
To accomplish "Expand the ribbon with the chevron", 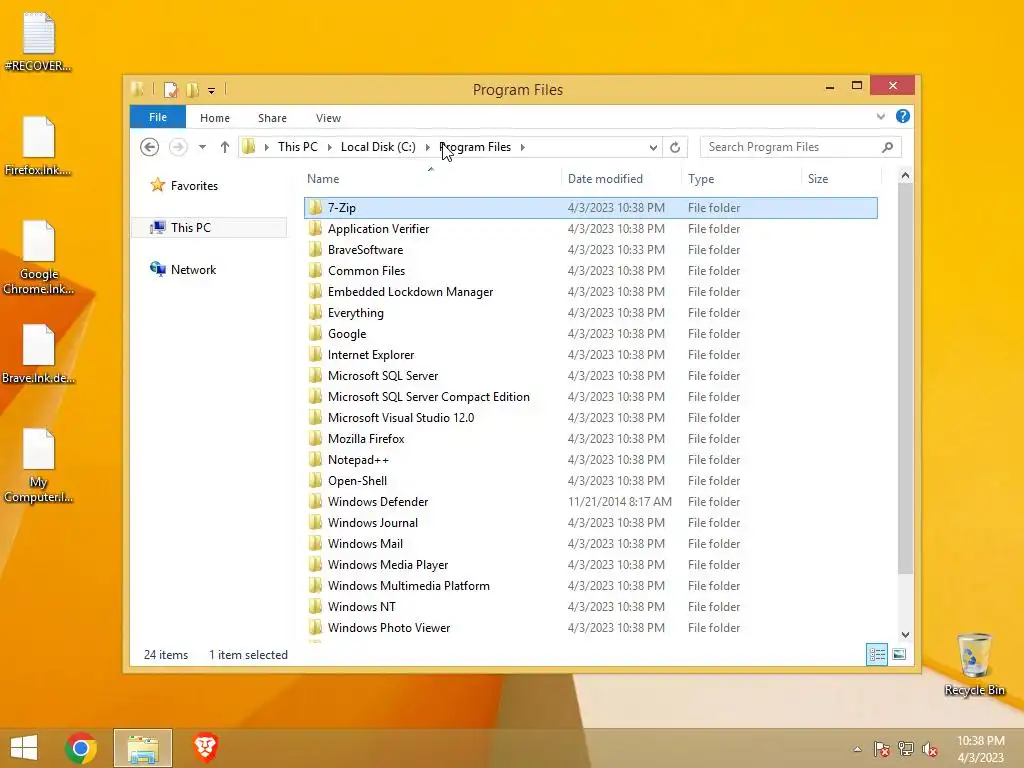I will (880, 116).
